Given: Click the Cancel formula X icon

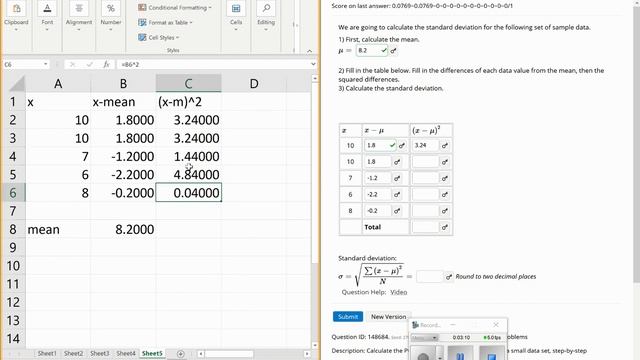Looking at the screenshot, I should pos(72,64).
